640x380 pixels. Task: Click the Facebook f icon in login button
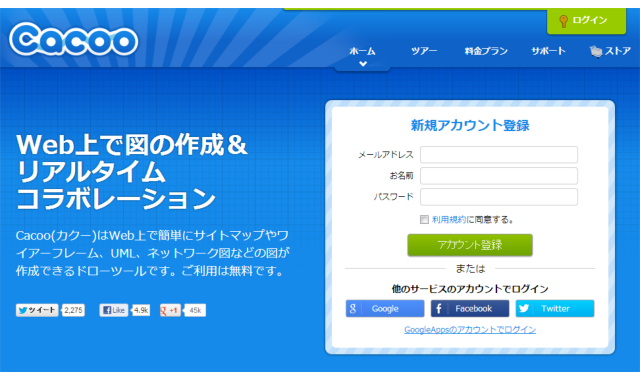[438, 309]
